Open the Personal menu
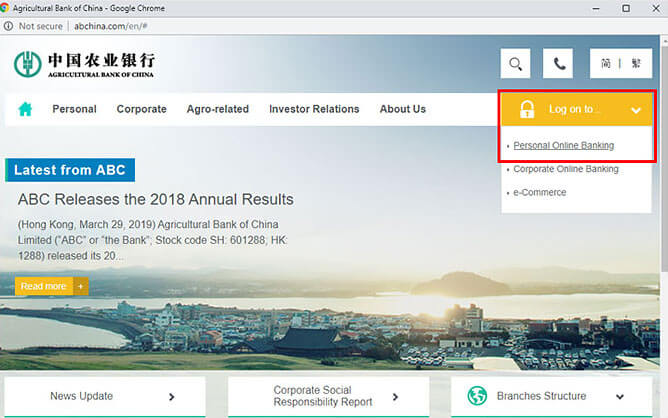The height and width of the screenshot is (418, 668). click(x=74, y=109)
